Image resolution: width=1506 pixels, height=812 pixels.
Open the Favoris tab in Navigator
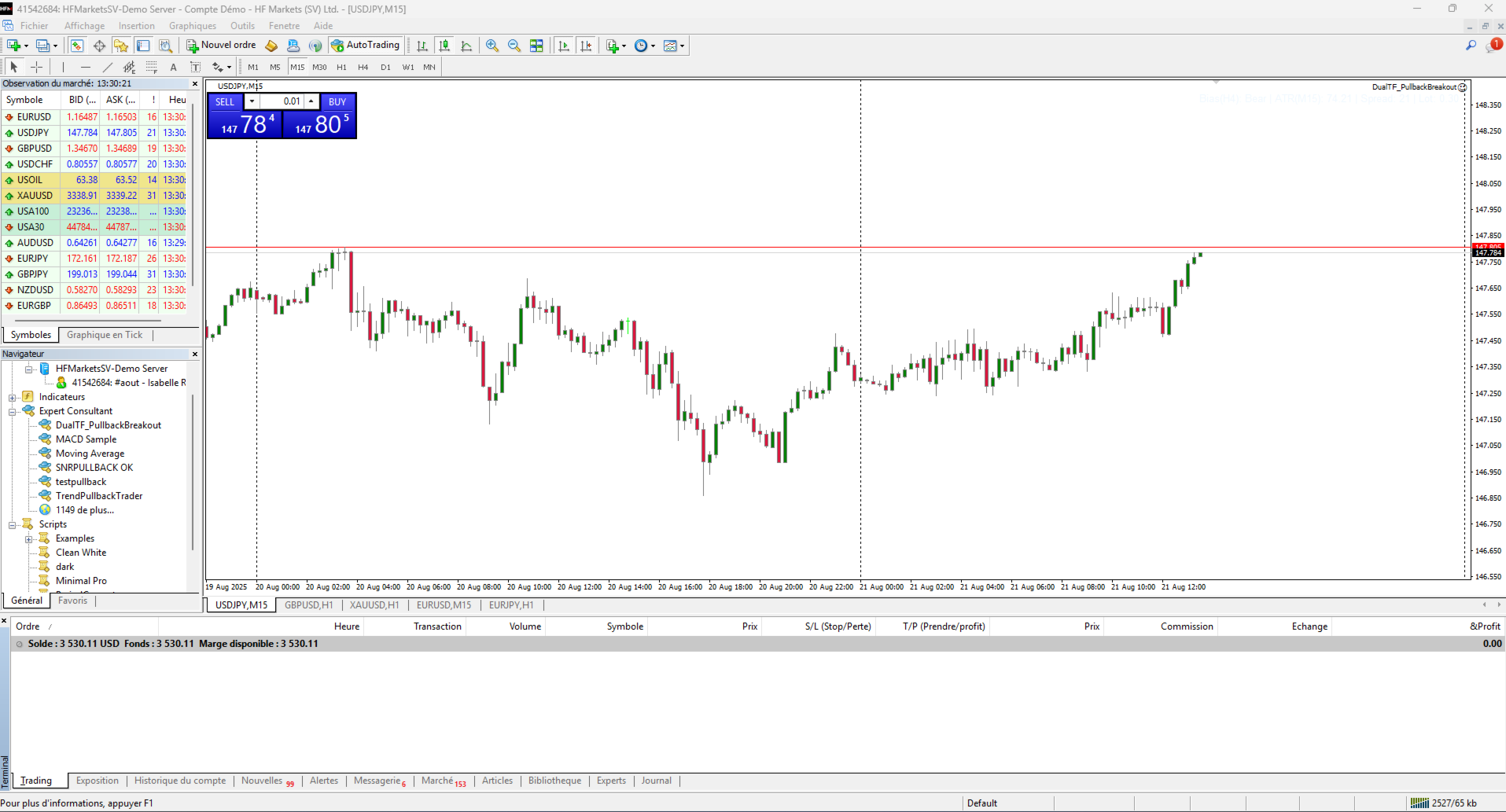click(72, 601)
